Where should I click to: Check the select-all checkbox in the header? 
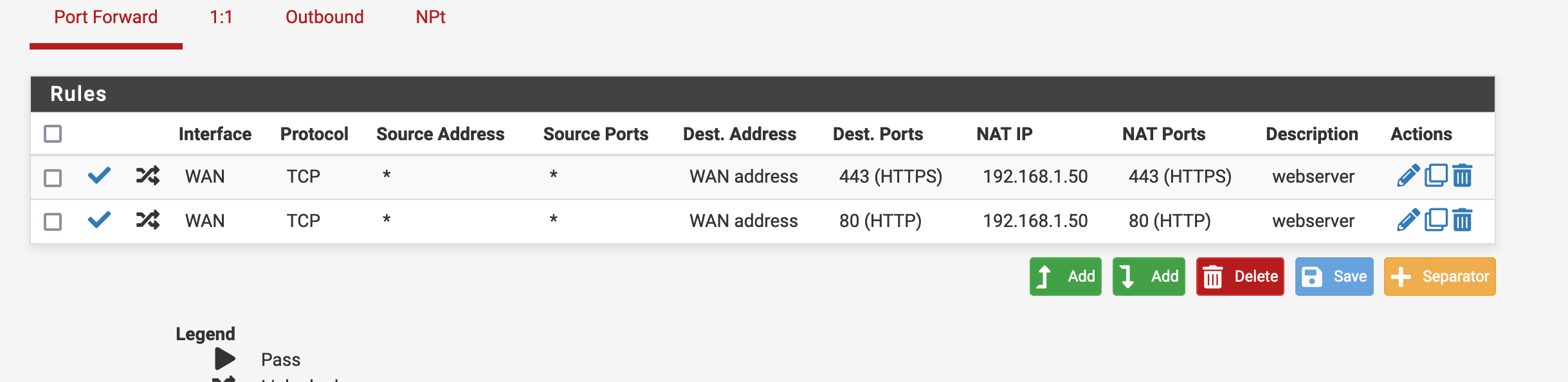click(53, 134)
